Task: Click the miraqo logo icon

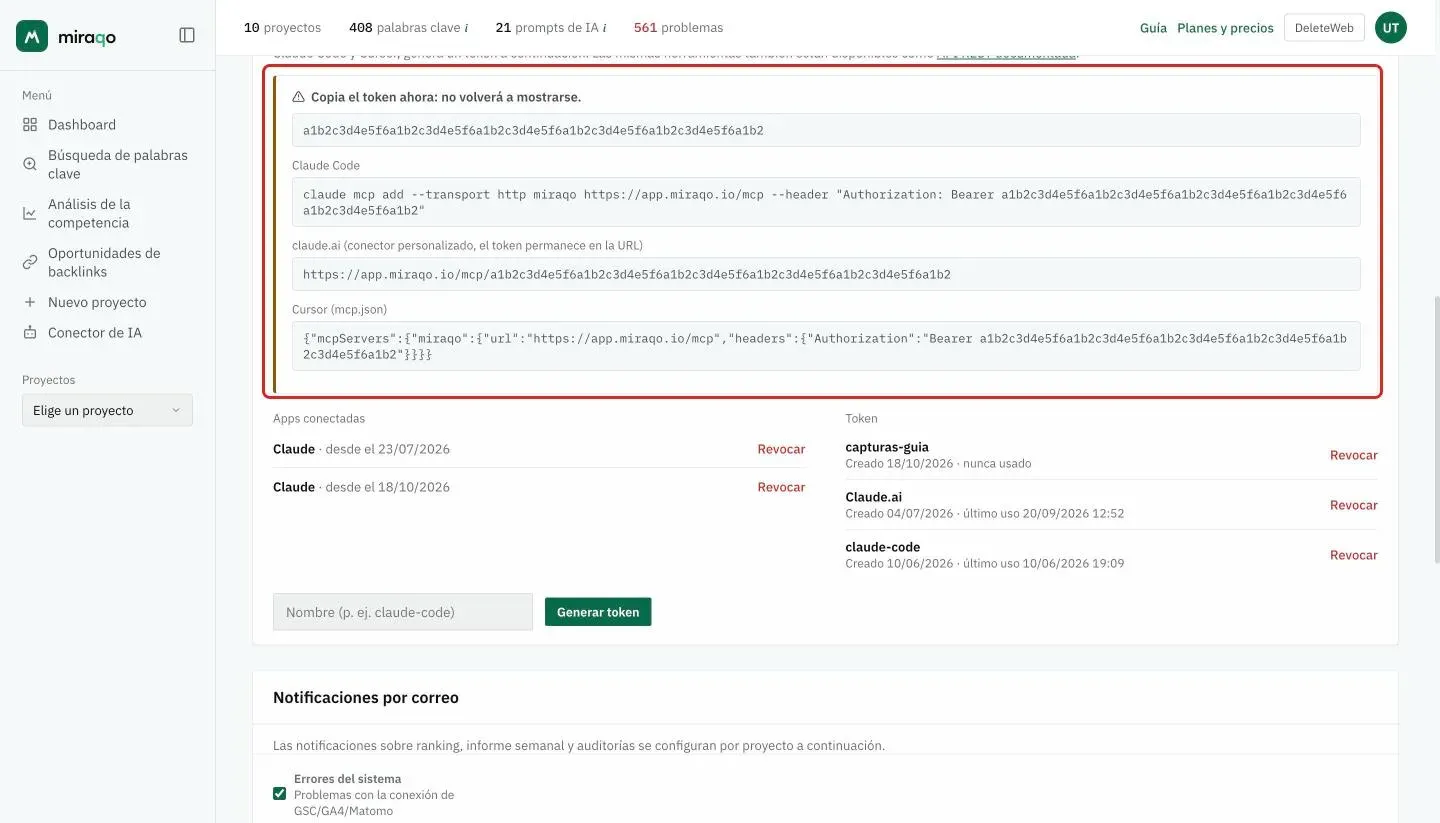Action: (32, 36)
